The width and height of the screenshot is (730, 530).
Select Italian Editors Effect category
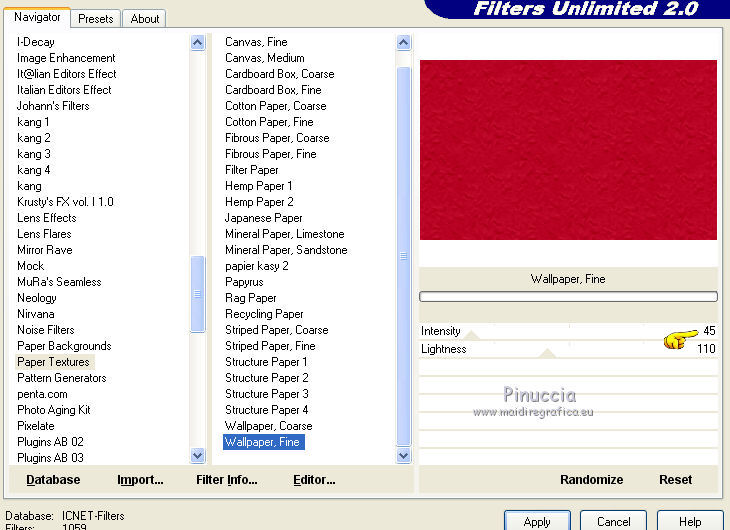pyautogui.click(x=64, y=89)
